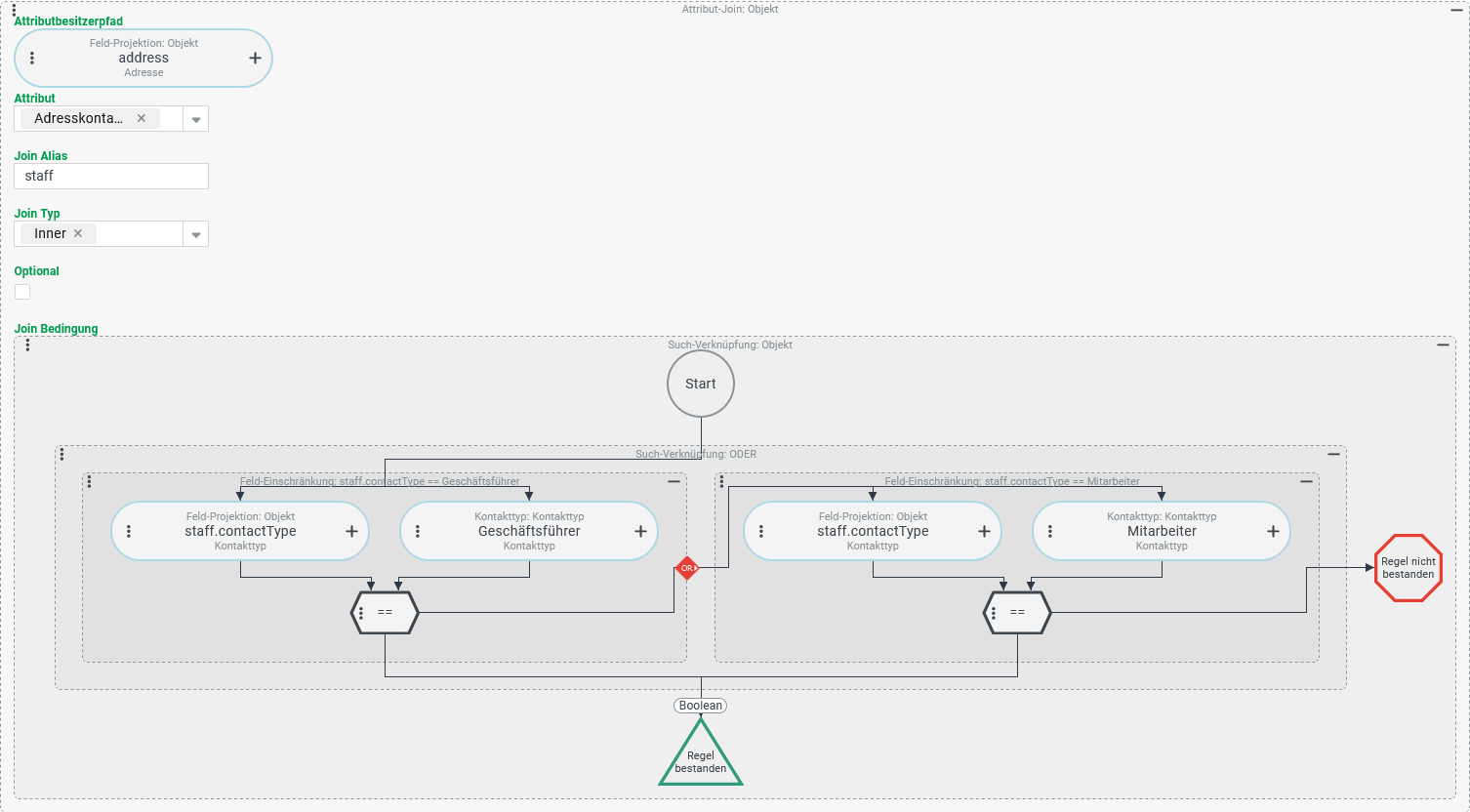Toggle the Optional checkbox
Screen dimensions: 1470x812
22,292
